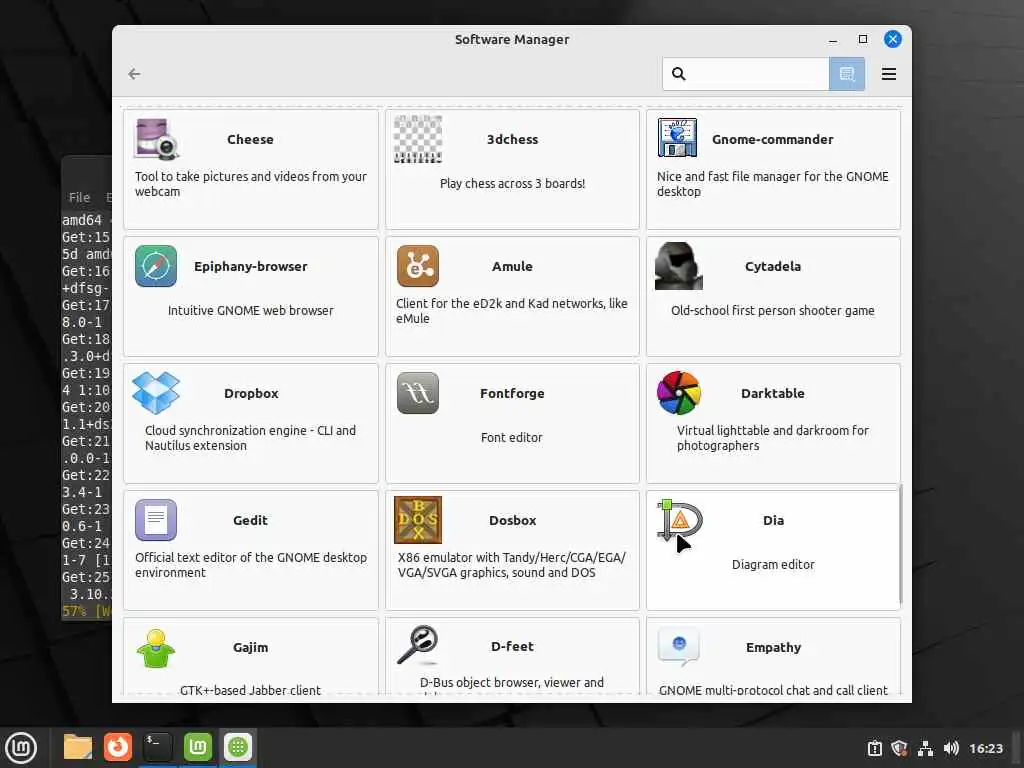Open the Cheese webcam app icon
This screenshot has height=768, width=1024.
157,139
